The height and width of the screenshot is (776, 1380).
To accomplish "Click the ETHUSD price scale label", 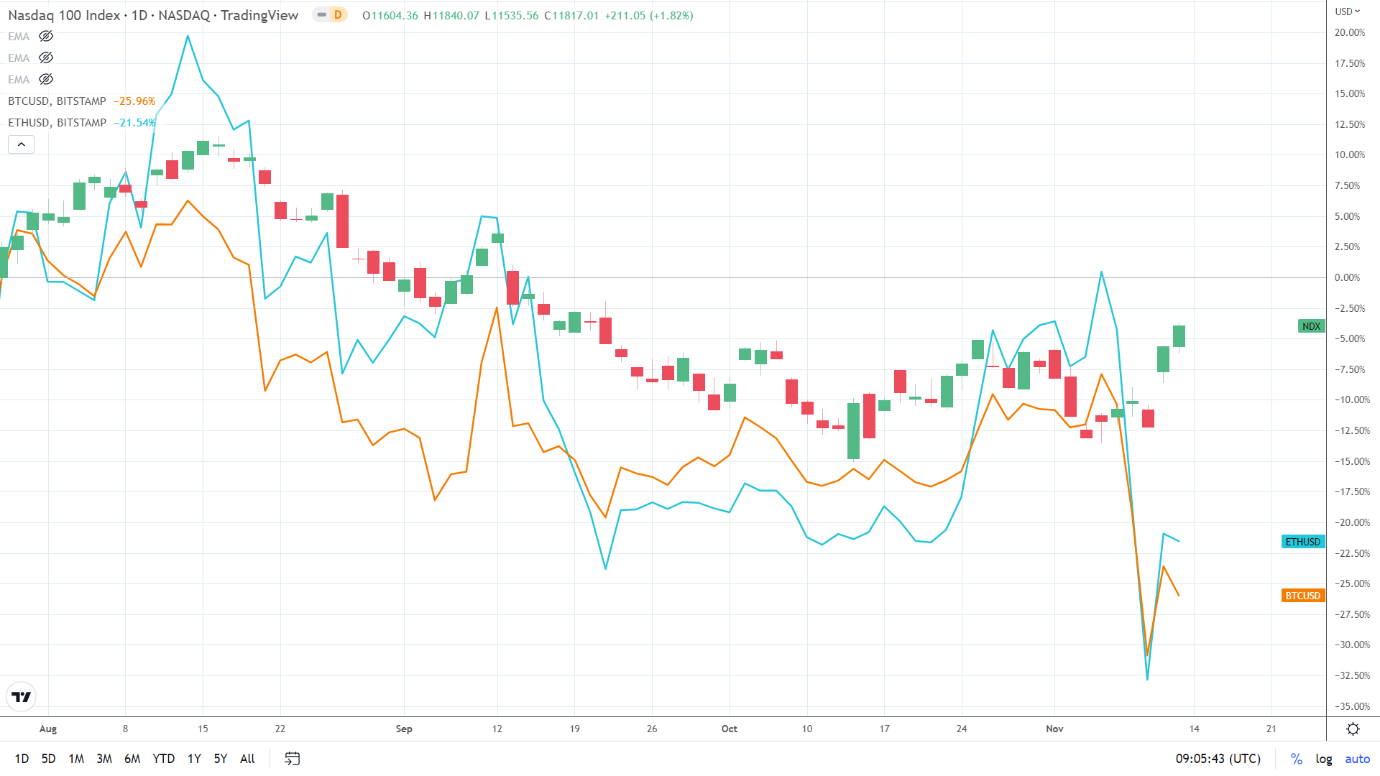I will [1302, 541].
